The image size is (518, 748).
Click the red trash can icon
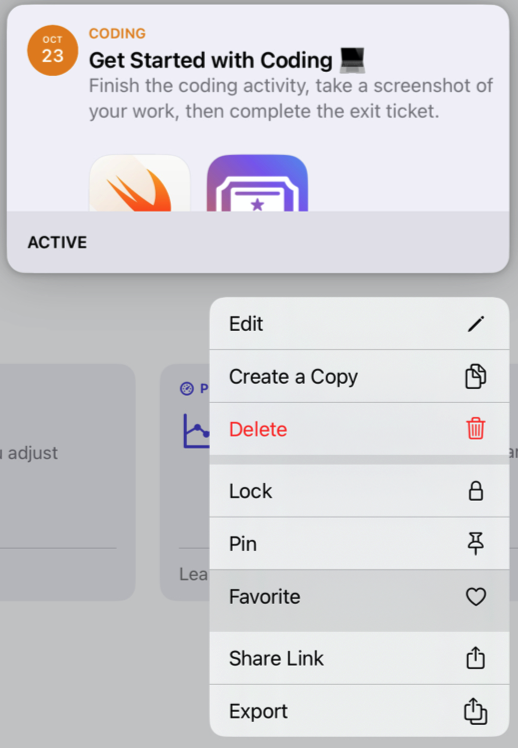click(x=476, y=428)
